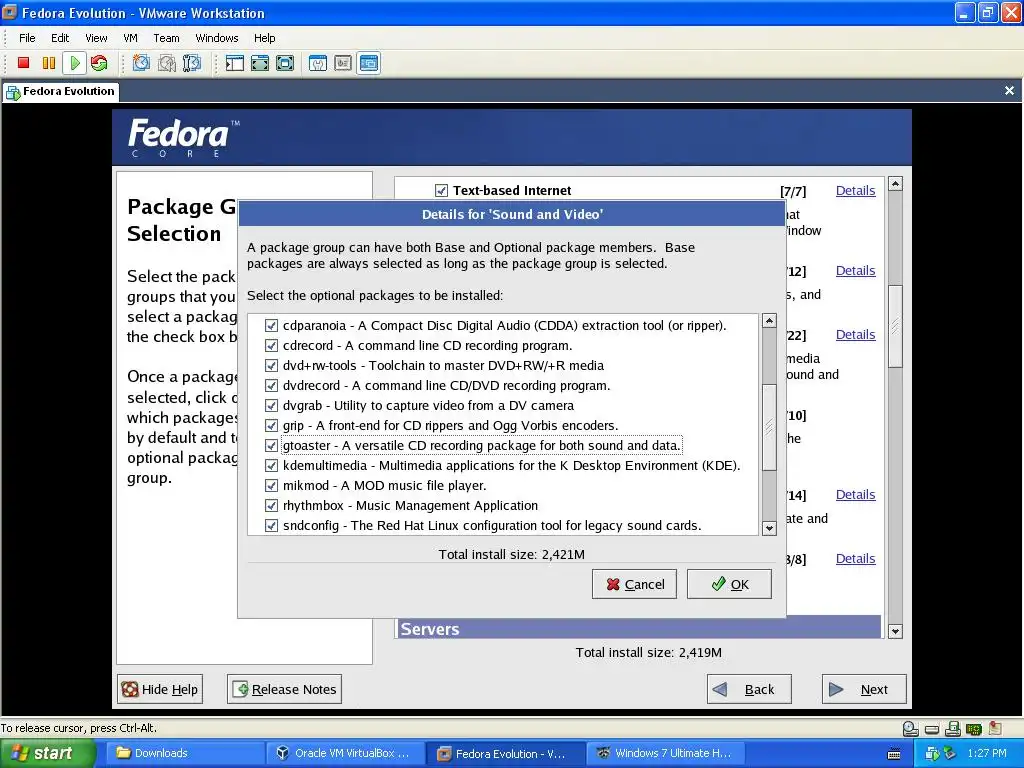
Task: Click the package list scrollbar thumb in the dialog
Action: click(x=769, y=427)
